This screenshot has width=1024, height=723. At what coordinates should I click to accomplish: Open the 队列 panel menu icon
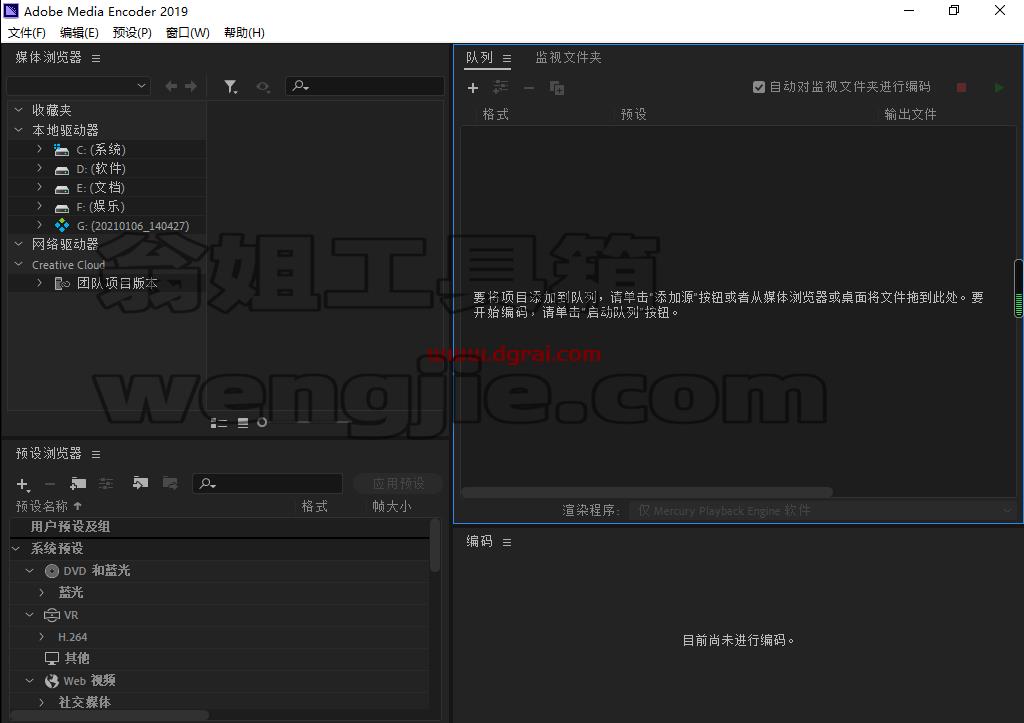tap(507, 58)
